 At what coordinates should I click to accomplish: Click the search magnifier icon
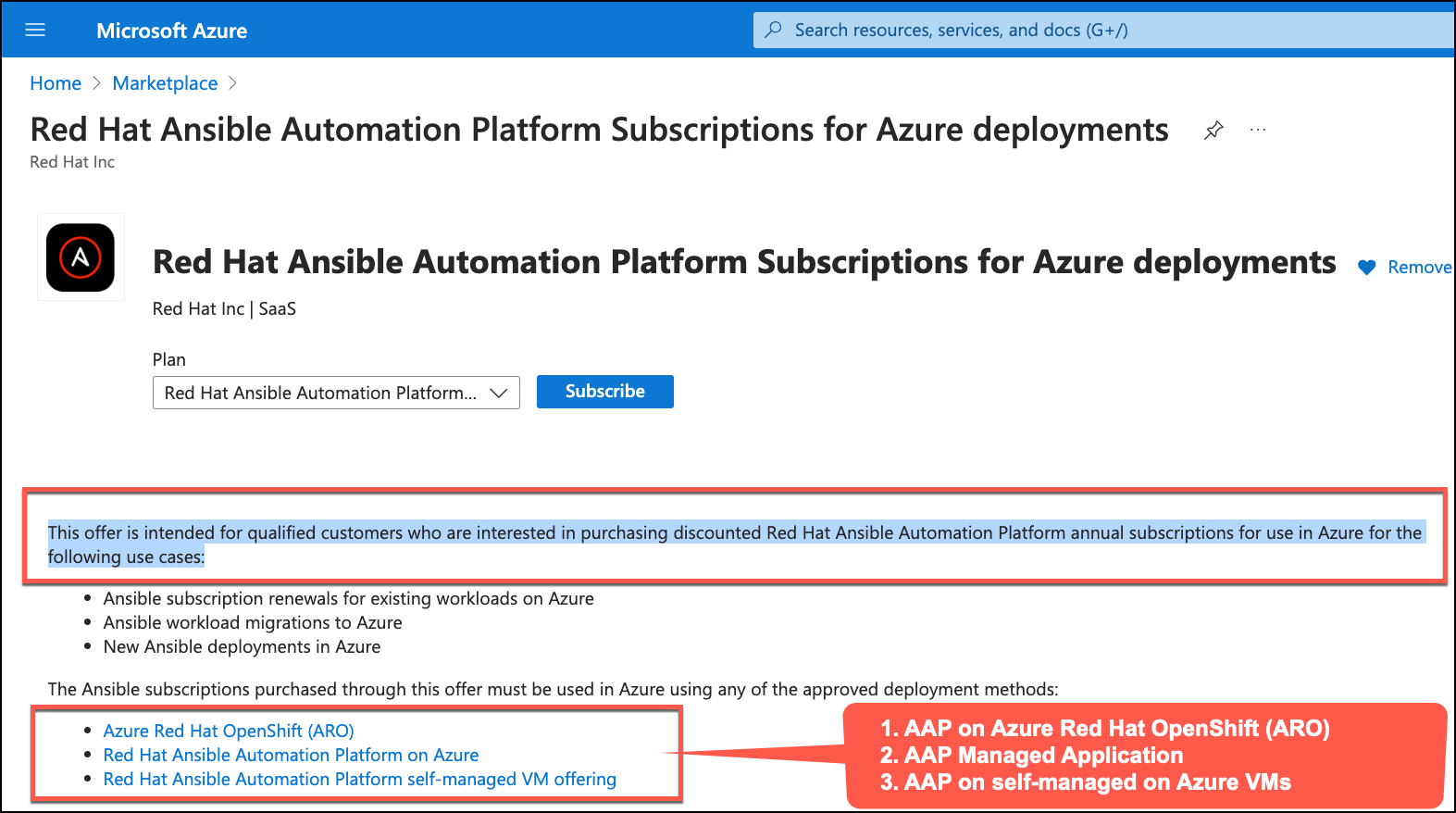tap(773, 30)
